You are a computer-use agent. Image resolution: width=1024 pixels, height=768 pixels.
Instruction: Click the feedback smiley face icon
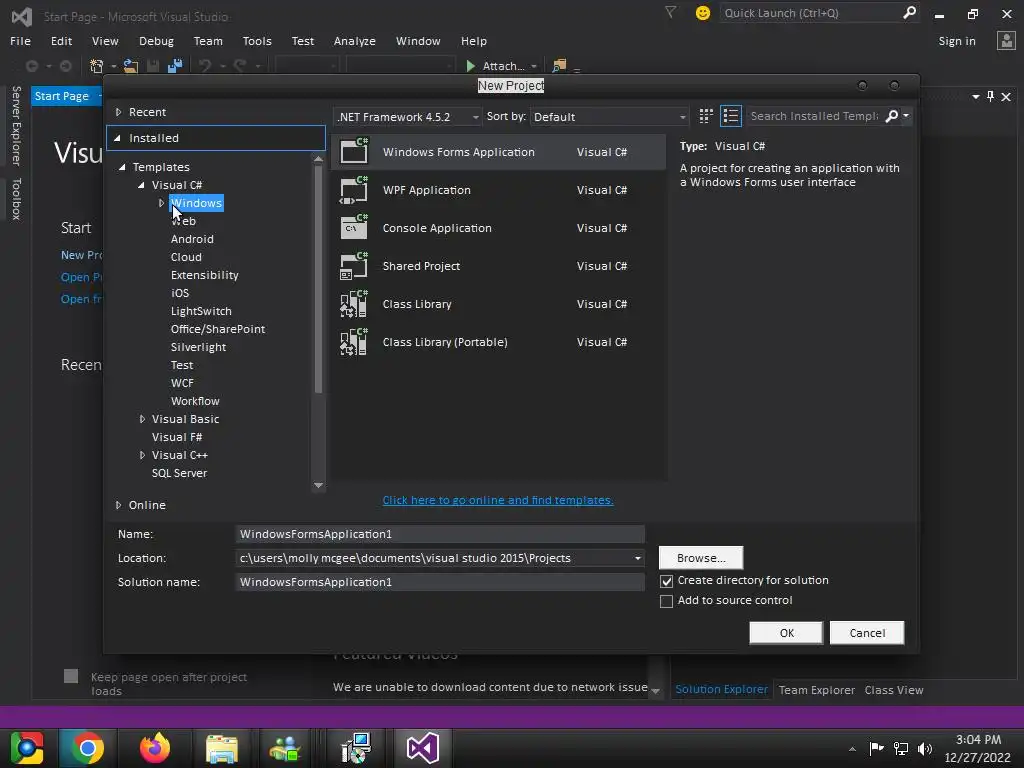703,13
